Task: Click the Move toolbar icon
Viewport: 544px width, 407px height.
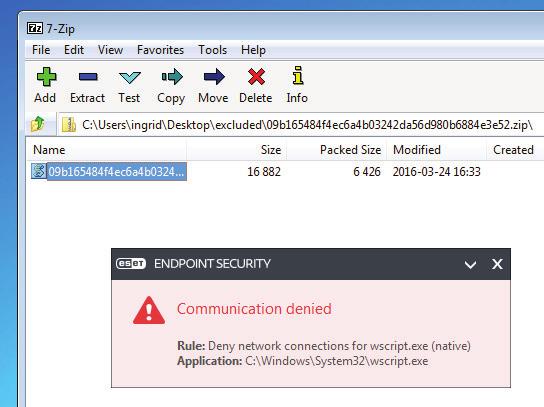Action: coord(214,77)
